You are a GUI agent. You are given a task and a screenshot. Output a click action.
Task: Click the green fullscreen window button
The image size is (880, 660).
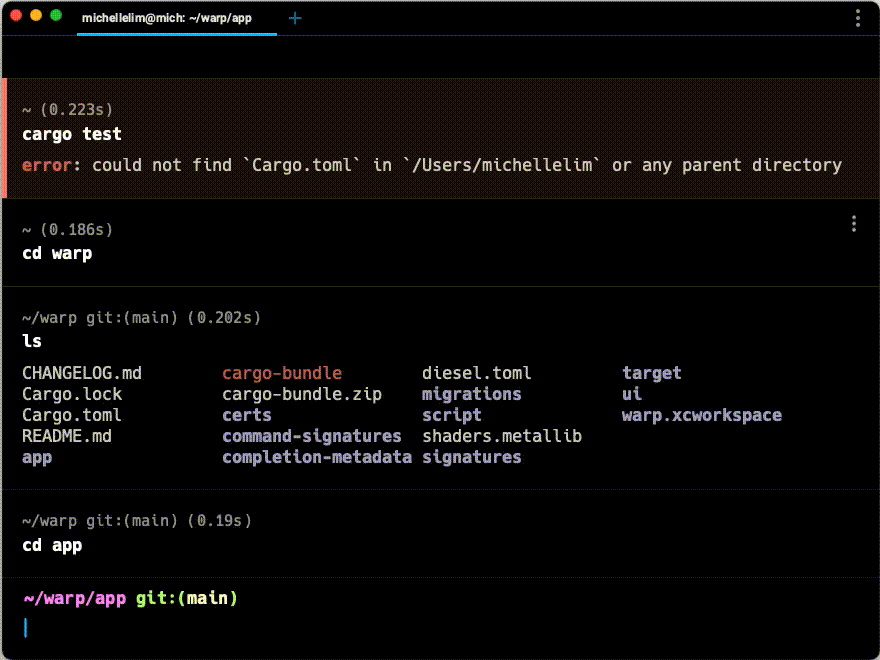click(x=56, y=15)
